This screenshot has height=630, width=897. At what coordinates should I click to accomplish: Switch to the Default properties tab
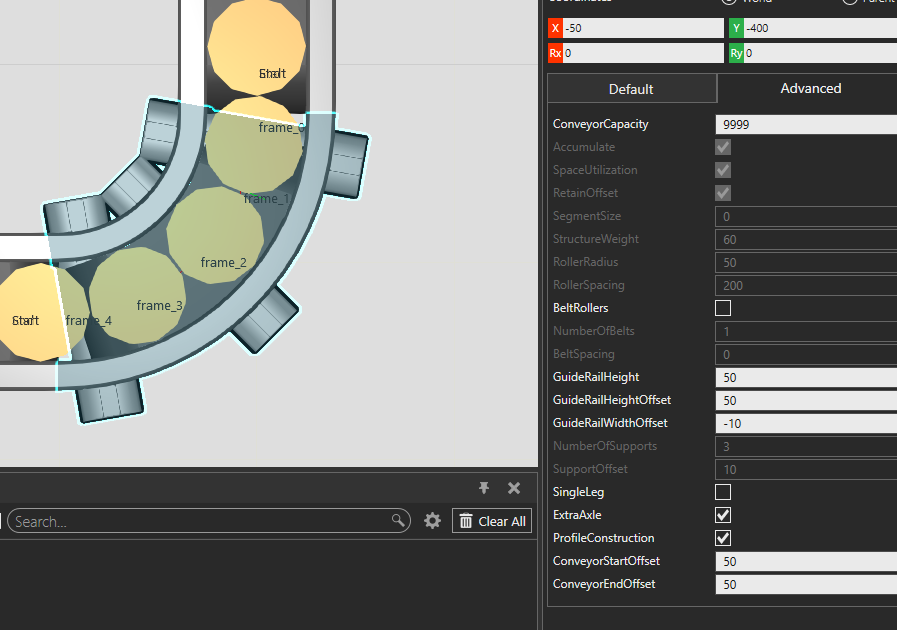(x=631, y=89)
